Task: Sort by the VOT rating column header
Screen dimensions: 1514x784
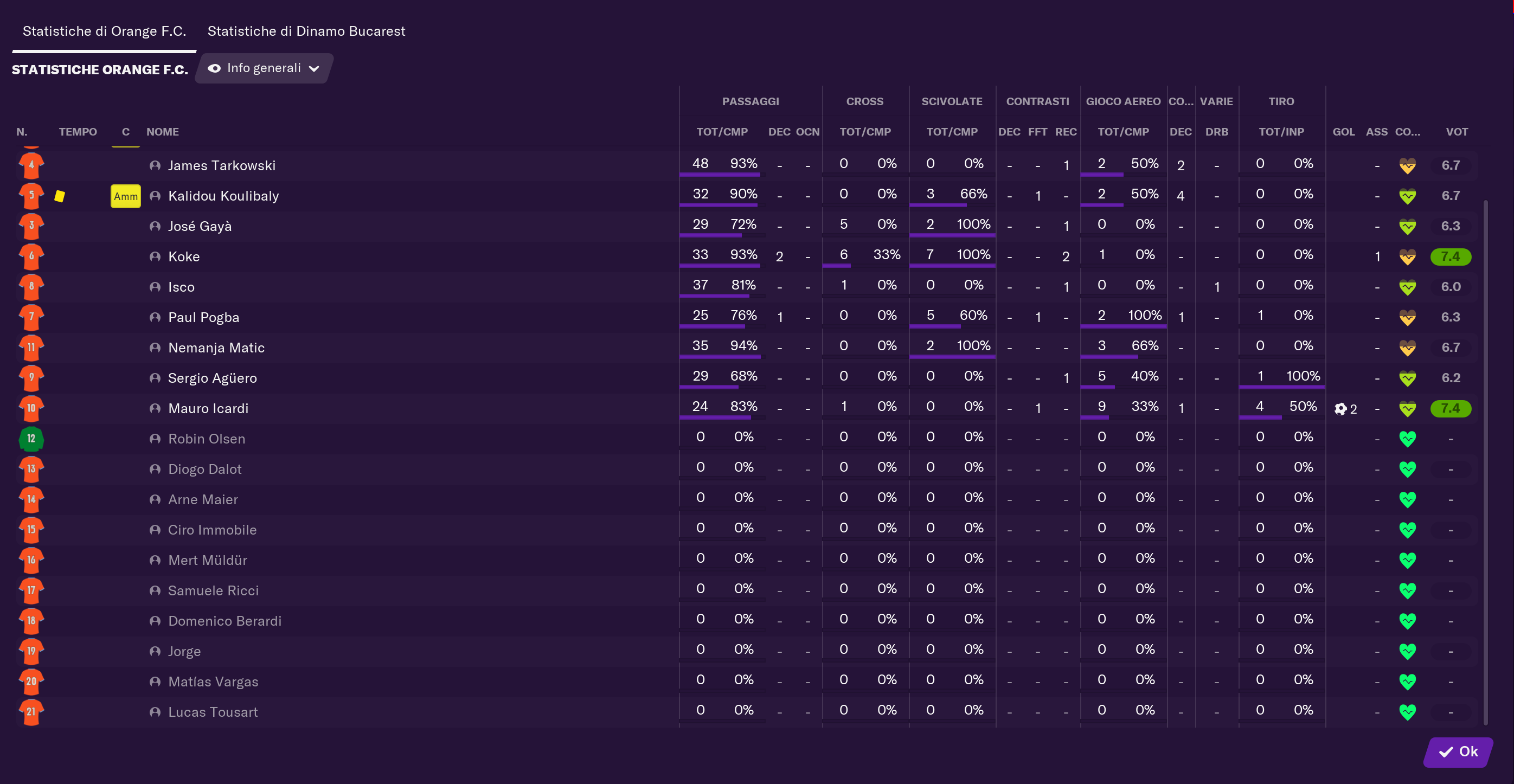Action: [x=1457, y=132]
